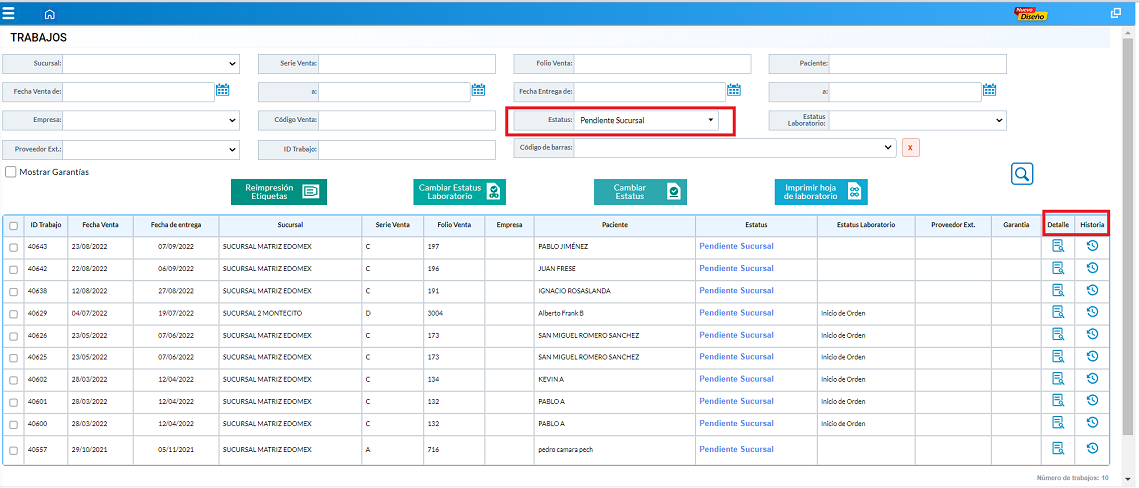Screen dimensions: 1139x488
Task: Focus the Serie Venta input field
Action: pos(407,63)
